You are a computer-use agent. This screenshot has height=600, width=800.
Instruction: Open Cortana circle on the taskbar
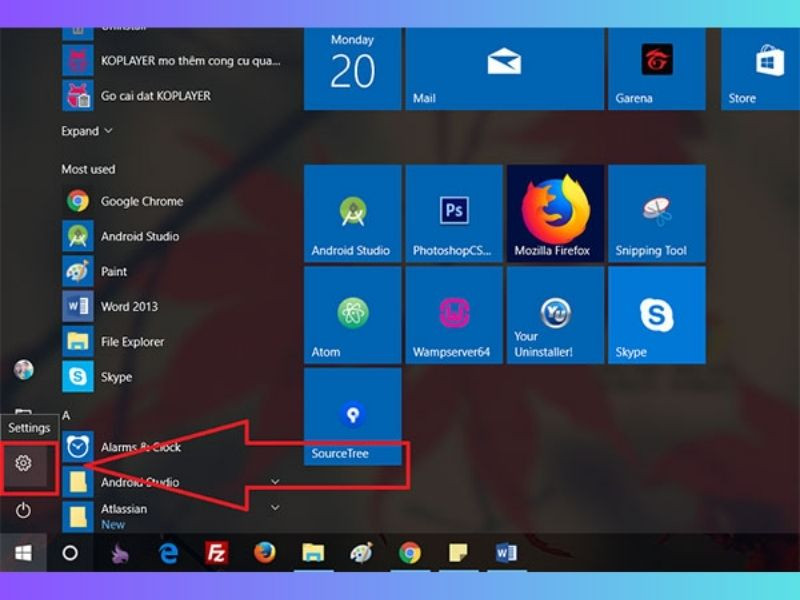(x=70, y=553)
